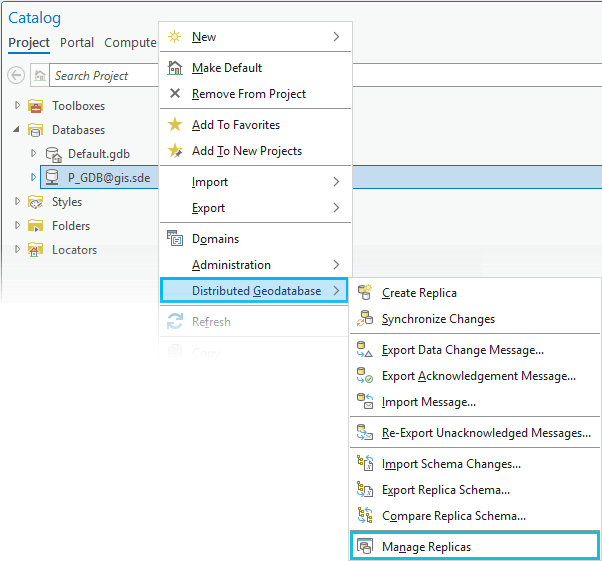This screenshot has width=602, height=561.
Task: Click the Domains icon
Action: click(x=175, y=238)
